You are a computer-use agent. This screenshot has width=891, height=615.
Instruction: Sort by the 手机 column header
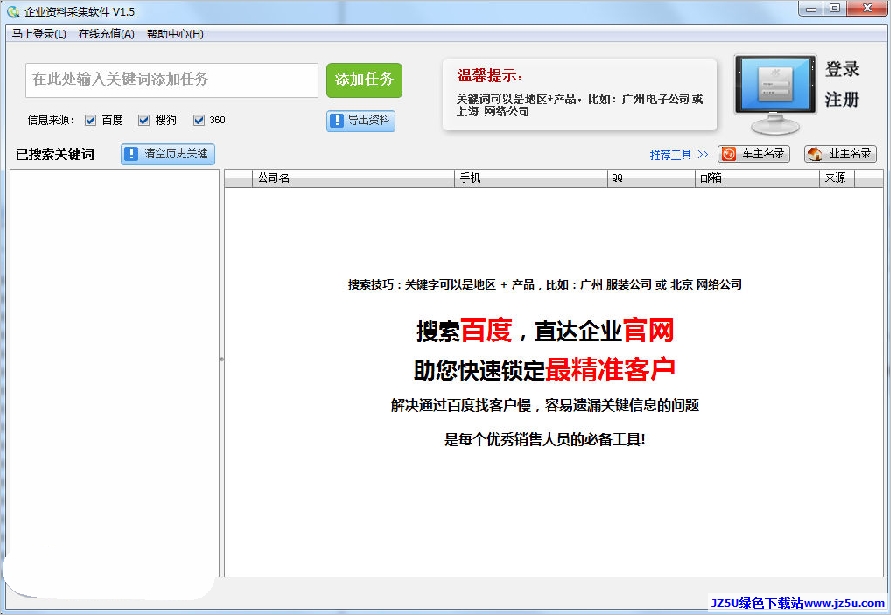(x=531, y=178)
